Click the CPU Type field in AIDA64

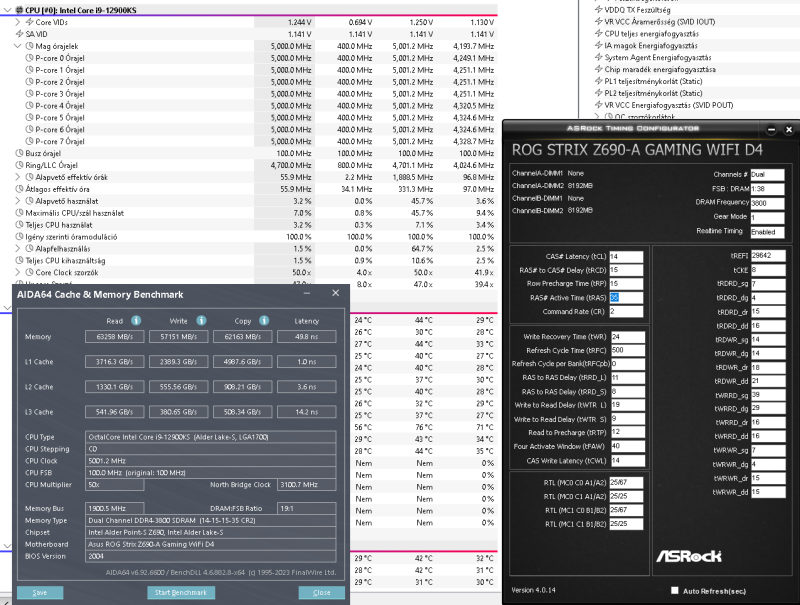click(210, 437)
